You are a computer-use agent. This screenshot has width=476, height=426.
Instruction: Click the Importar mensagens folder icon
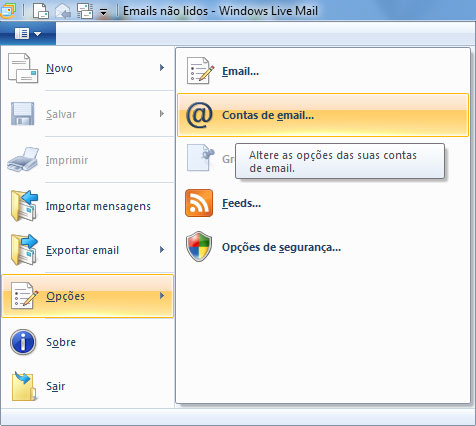[x=24, y=206]
